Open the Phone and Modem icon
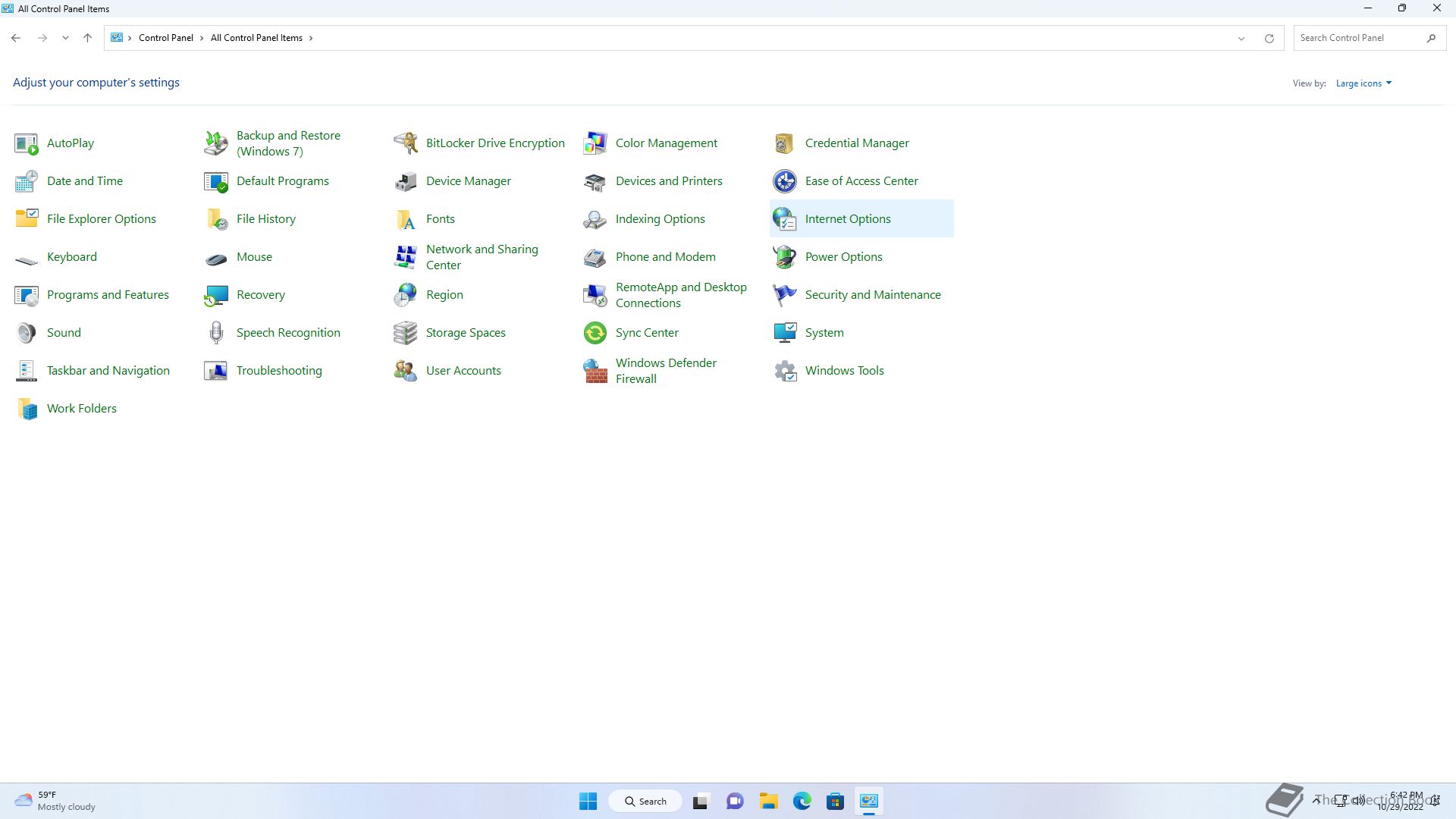Screen dimensions: 1456x819 point(595,257)
